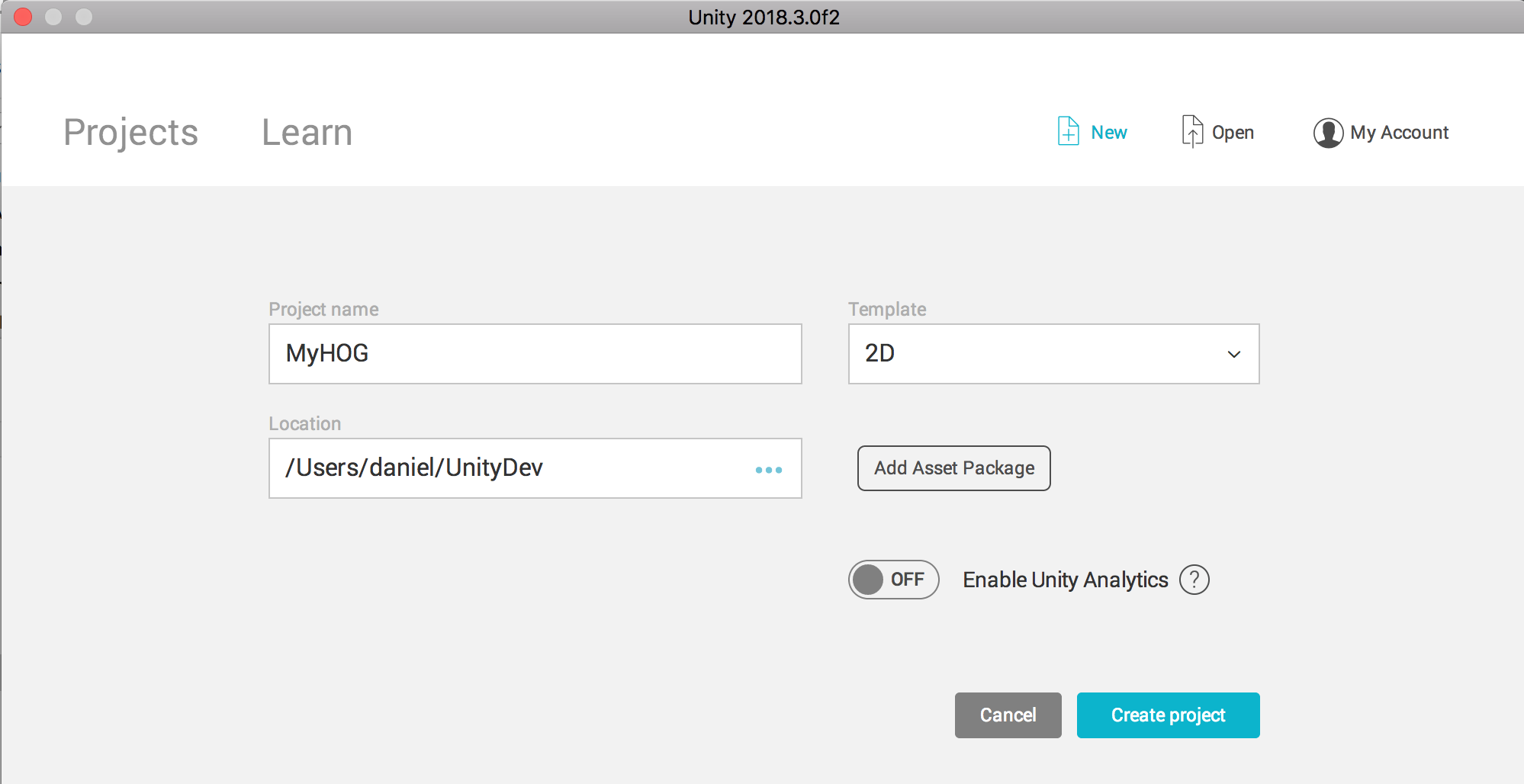Image resolution: width=1524 pixels, height=784 pixels.
Task: Click the Project name field containing MyHOG
Action: click(x=535, y=354)
